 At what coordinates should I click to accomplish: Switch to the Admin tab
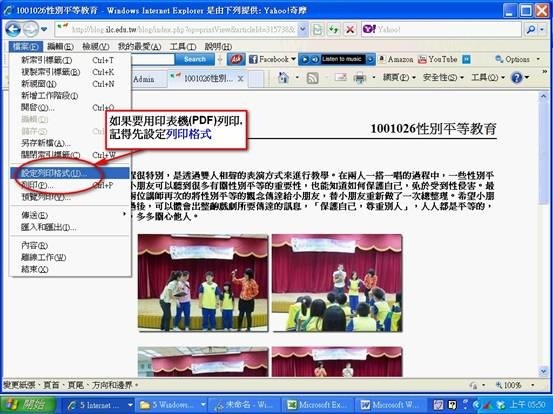pos(145,79)
